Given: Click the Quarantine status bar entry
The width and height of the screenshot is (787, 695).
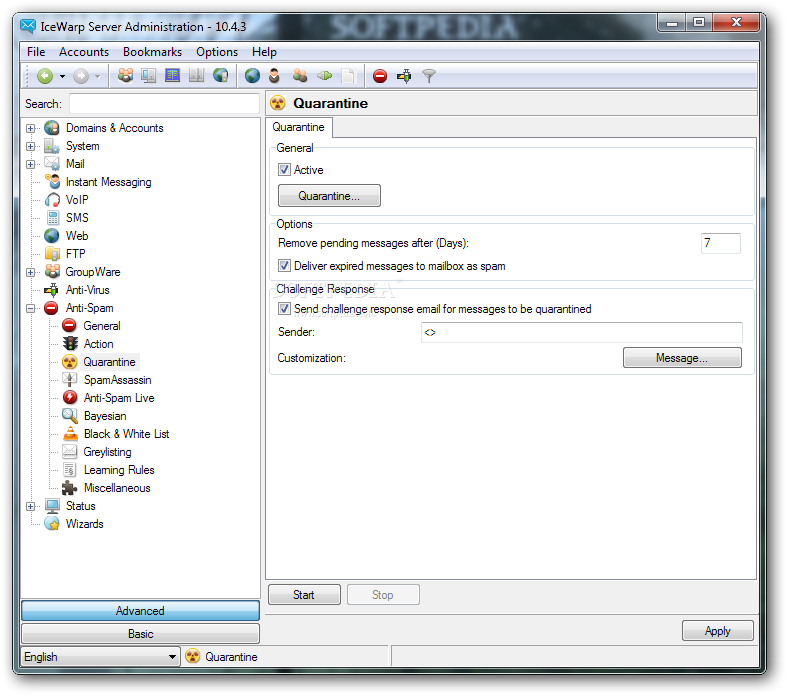Looking at the screenshot, I should click(221, 657).
